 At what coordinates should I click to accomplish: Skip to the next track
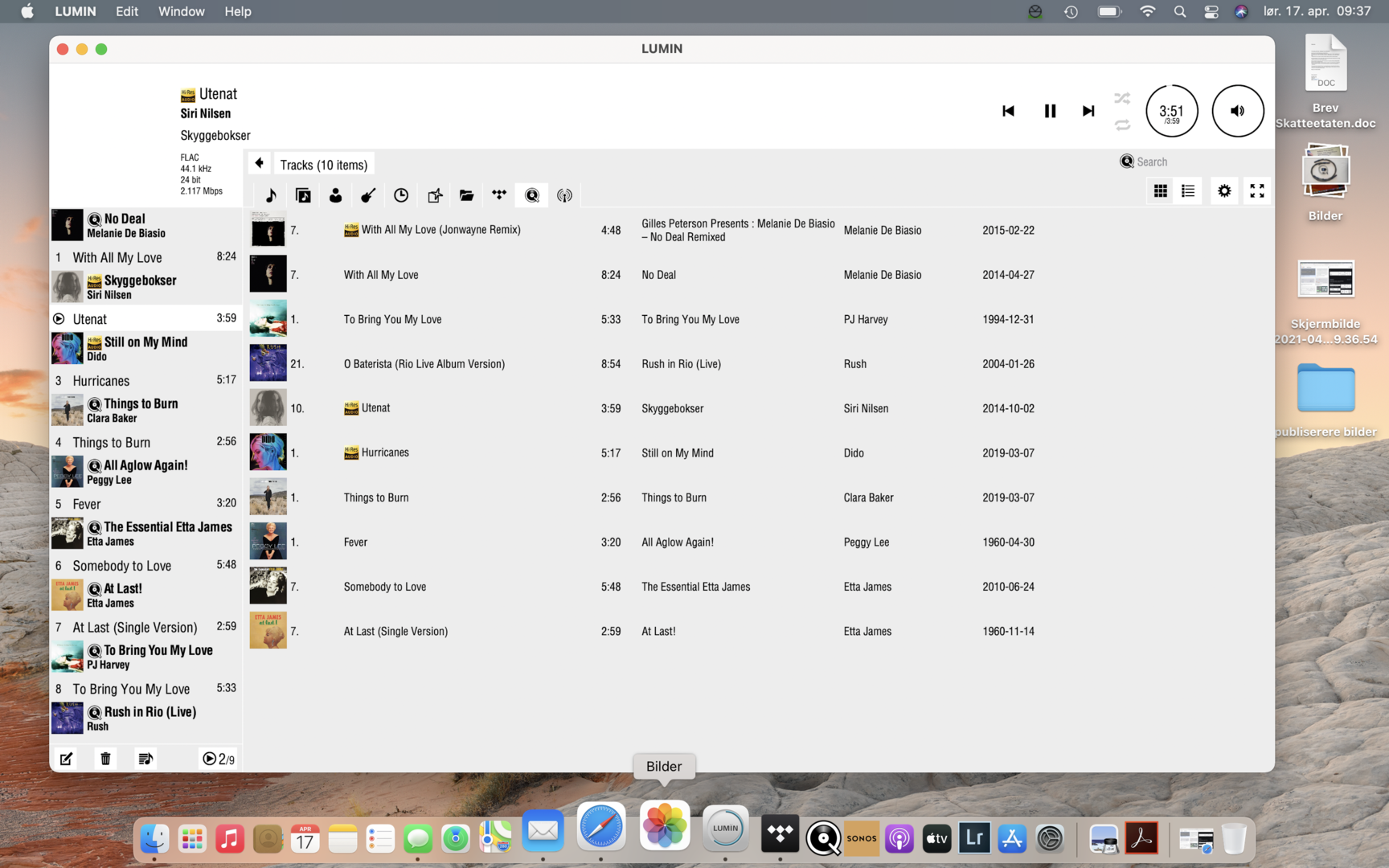pyautogui.click(x=1088, y=111)
